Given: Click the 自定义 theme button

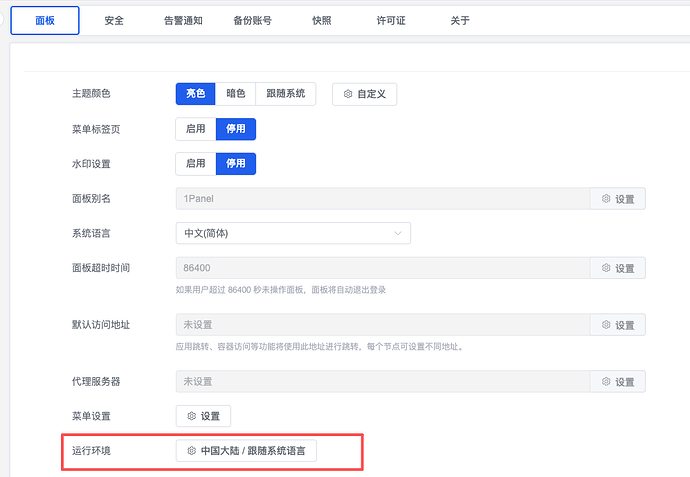Looking at the screenshot, I should [364, 94].
